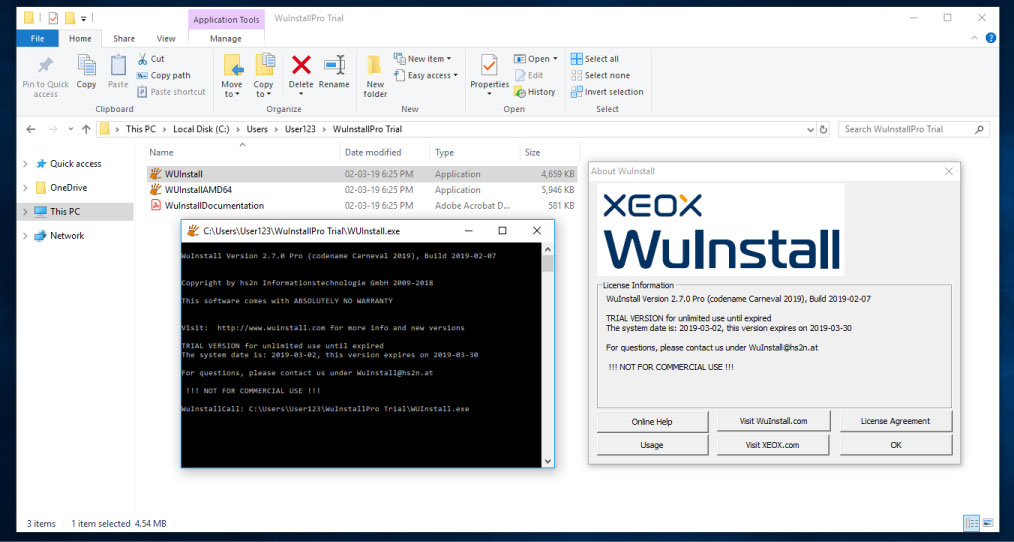Viewport: 1014px width, 542px height.
Task: Open the License Agreement button
Action: tap(896, 421)
